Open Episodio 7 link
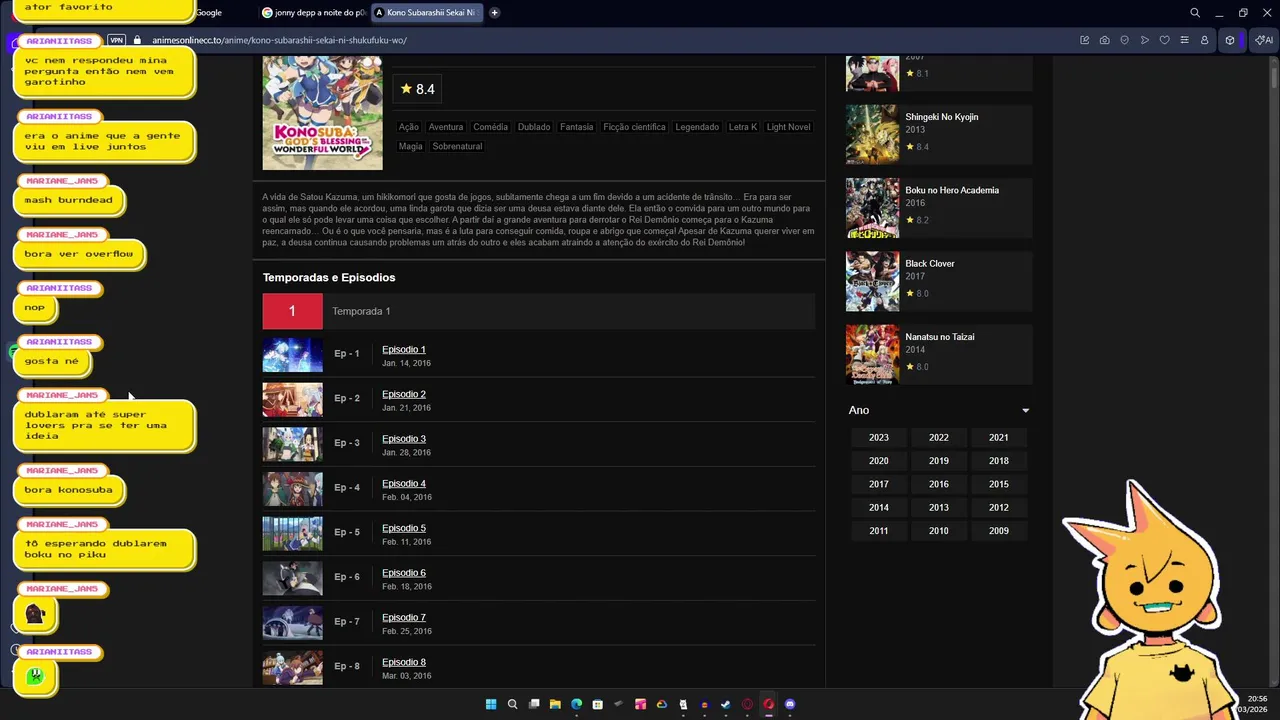The height and width of the screenshot is (720, 1280). tap(404, 618)
